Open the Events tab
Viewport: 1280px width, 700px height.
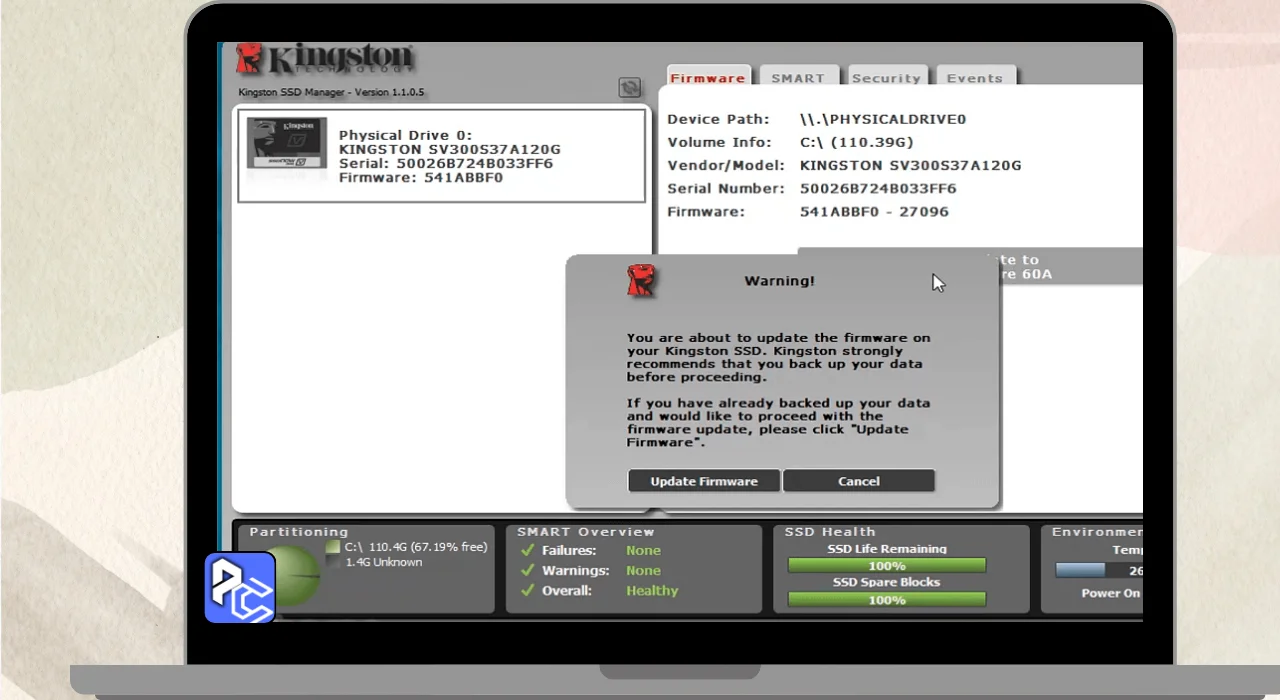tap(975, 77)
